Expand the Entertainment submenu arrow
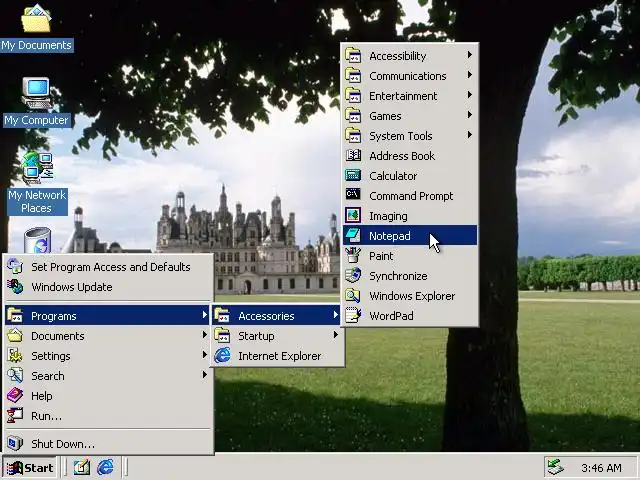Screen dimensions: 640x480 [470, 95]
